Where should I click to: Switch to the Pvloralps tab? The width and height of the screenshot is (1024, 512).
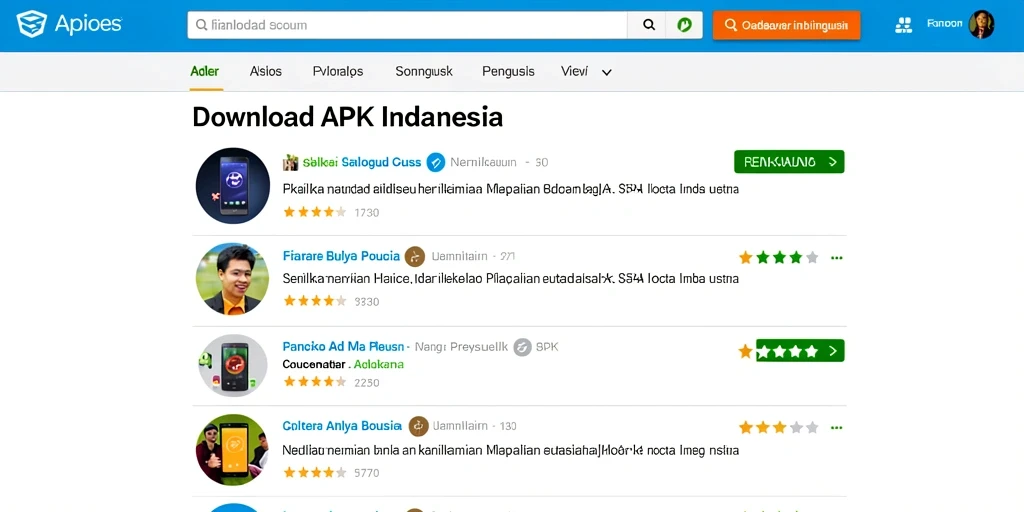338,71
